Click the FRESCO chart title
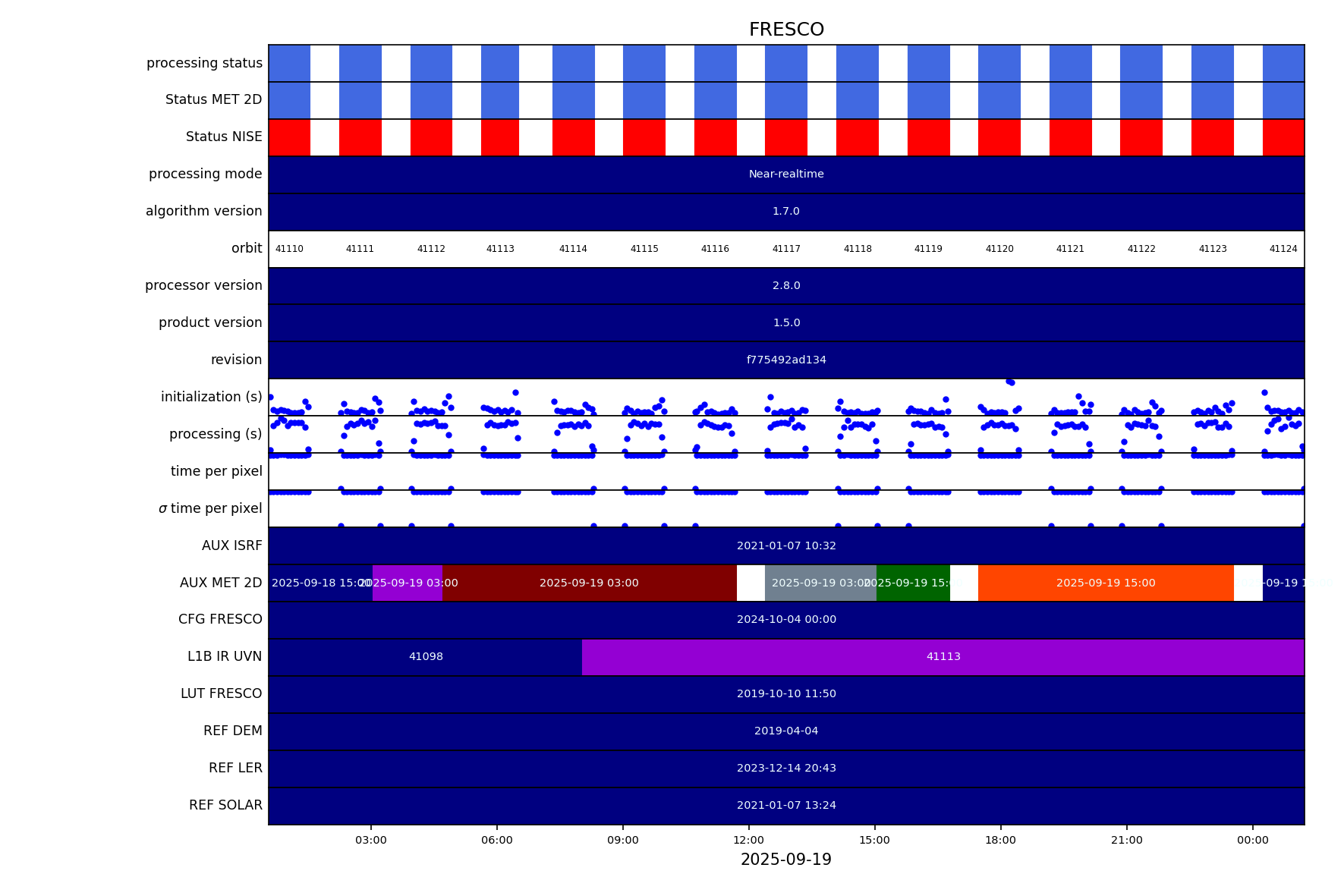 click(786, 30)
